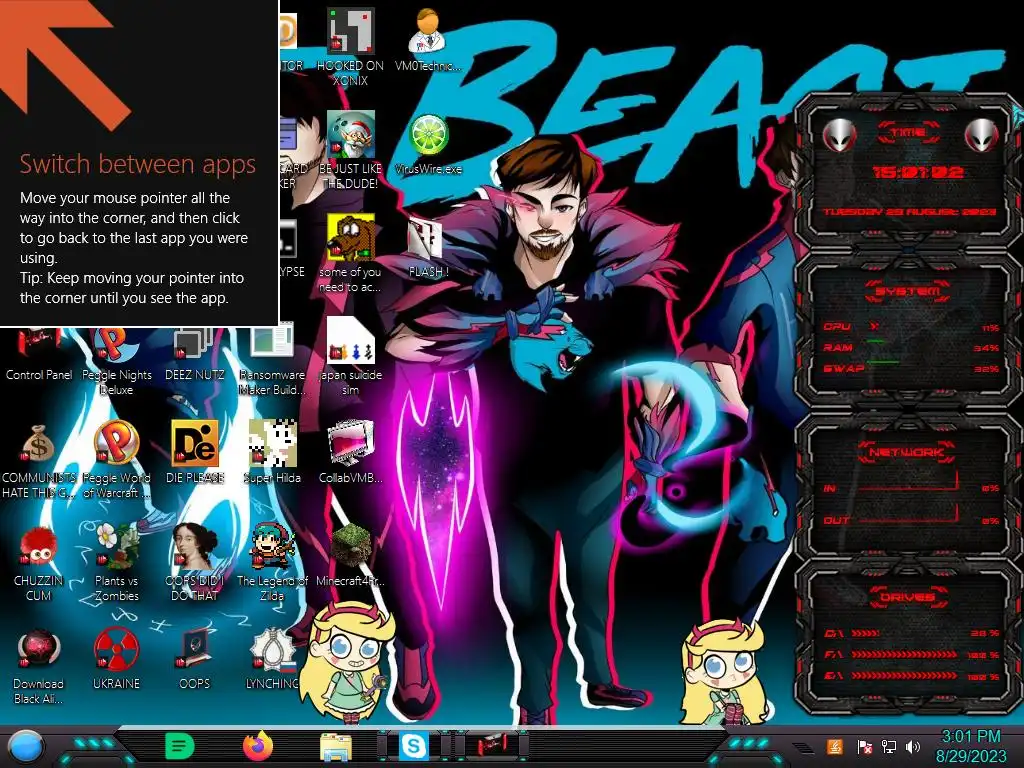1024x768 pixels.
Task: Open the network tray icon
Action: click(x=889, y=746)
